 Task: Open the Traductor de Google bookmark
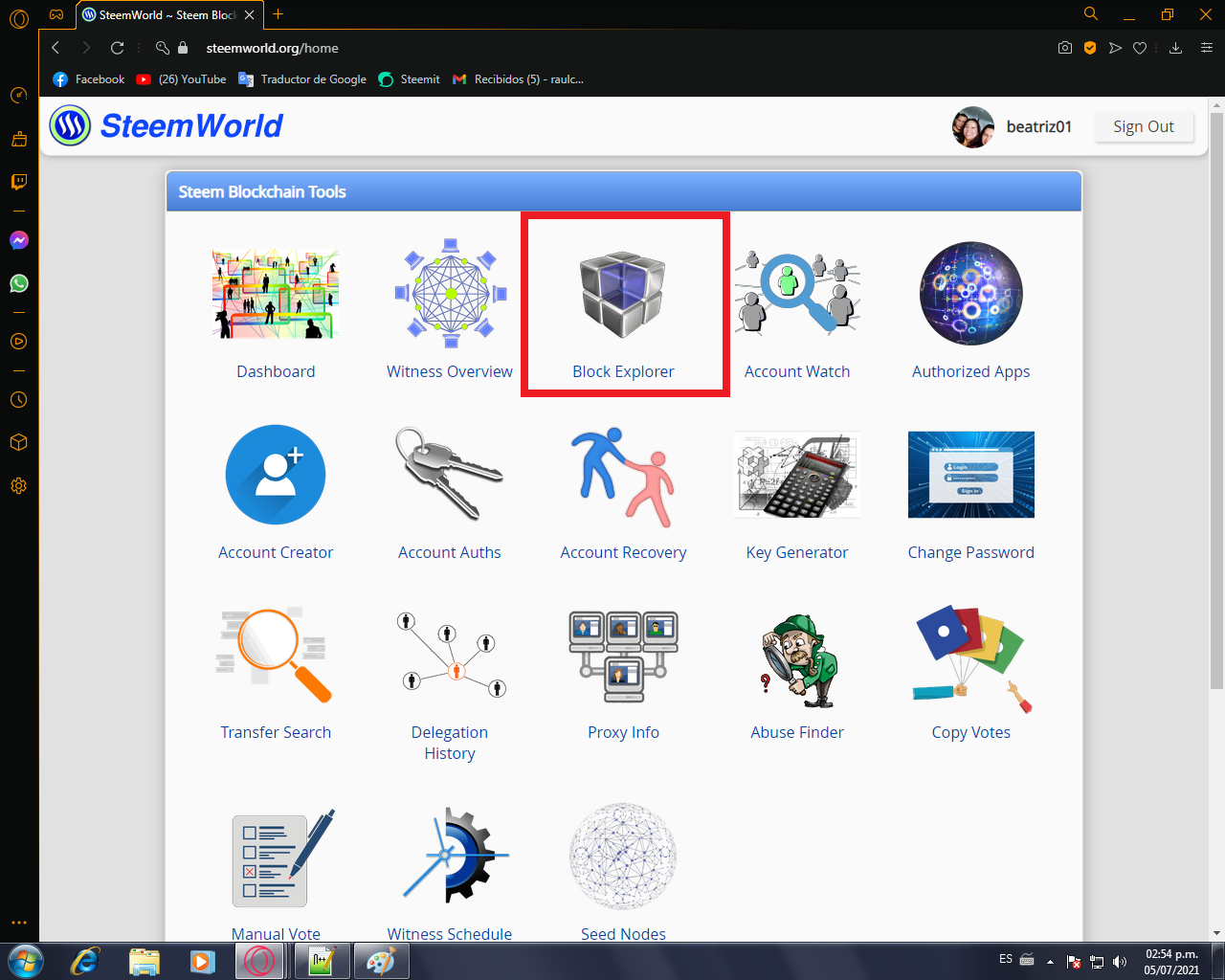302,79
